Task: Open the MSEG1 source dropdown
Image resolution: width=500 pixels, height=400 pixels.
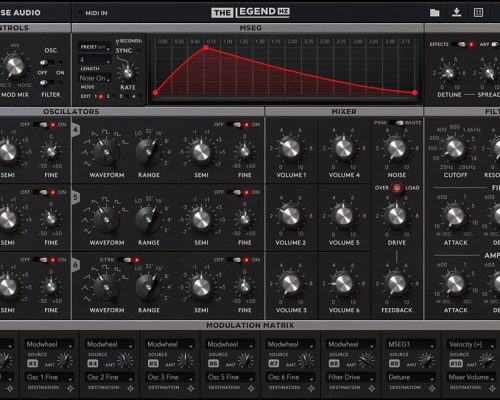Action: [411, 344]
